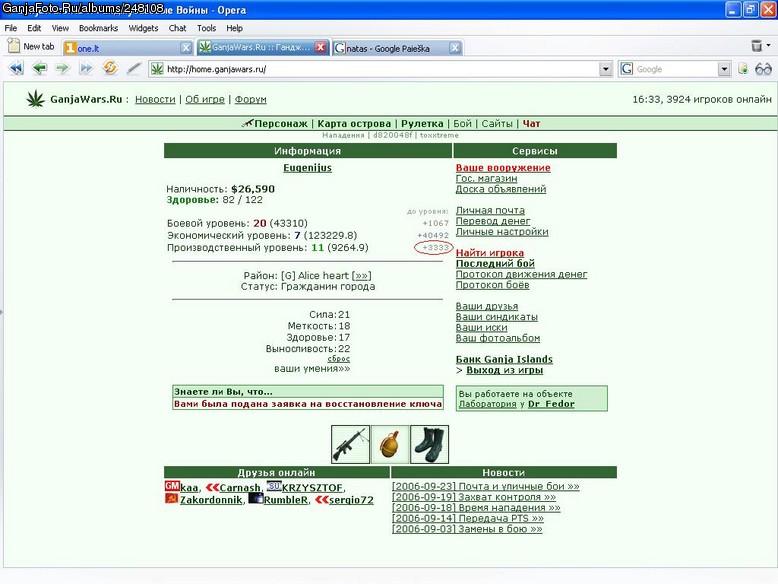The height and width of the screenshot is (584, 778).
Task: Open the Tools menu
Action: 206,28
